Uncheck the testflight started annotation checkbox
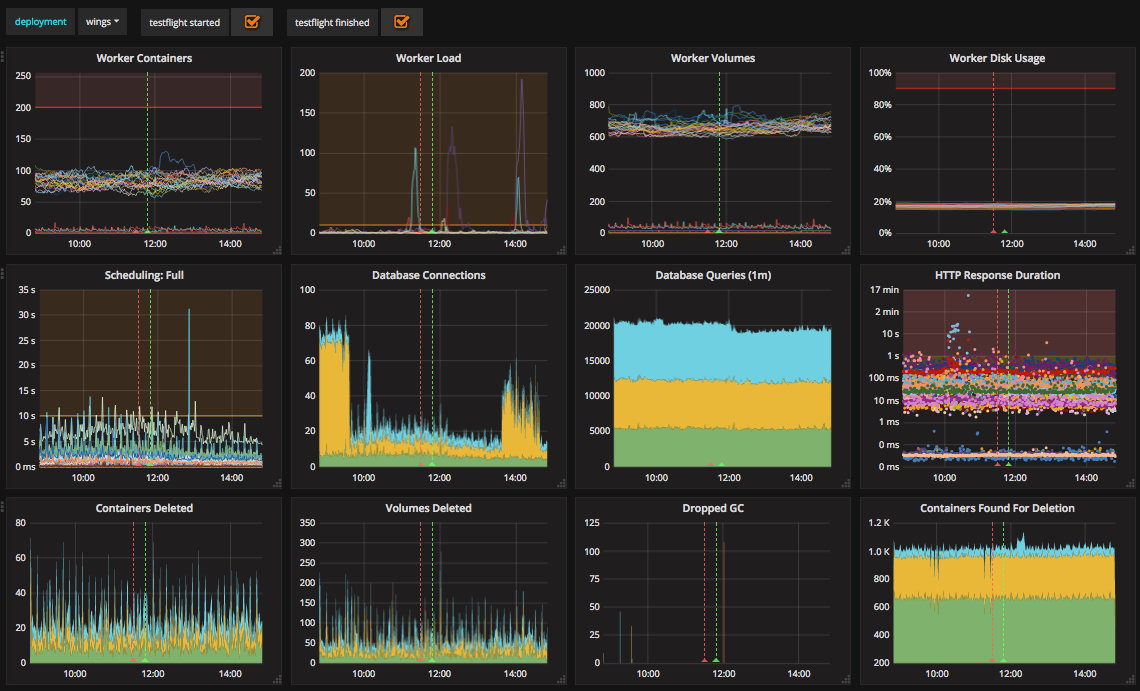 pyautogui.click(x=252, y=22)
